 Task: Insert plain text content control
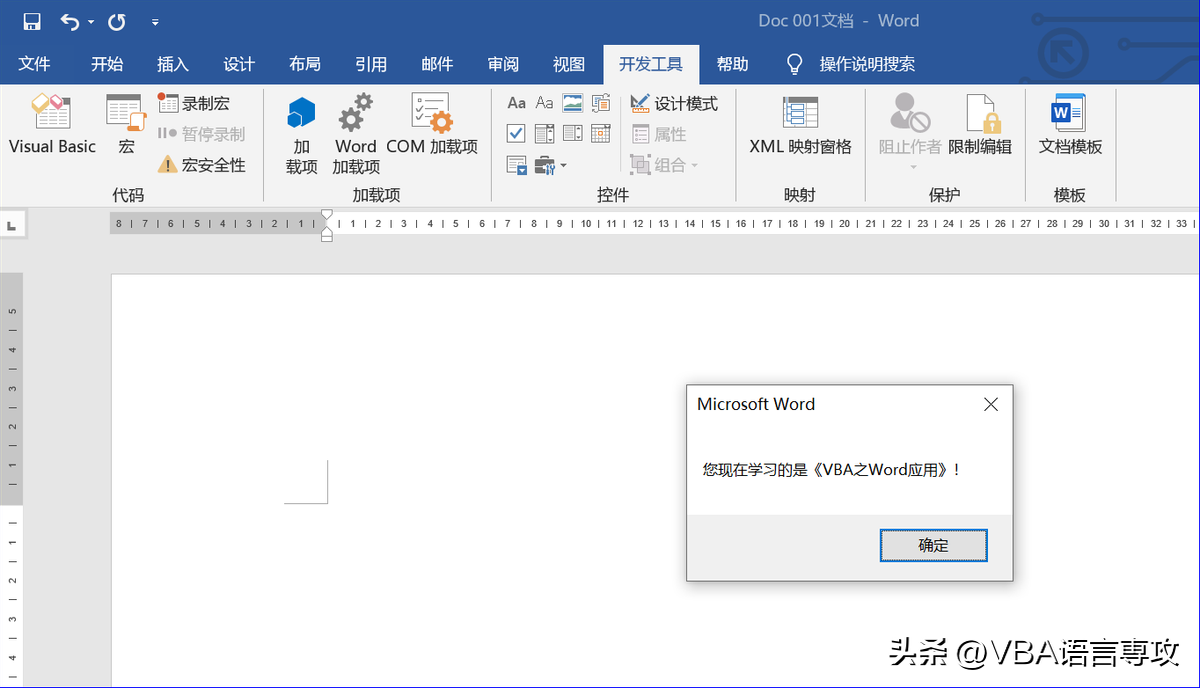pyautogui.click(x=544, y=103)
